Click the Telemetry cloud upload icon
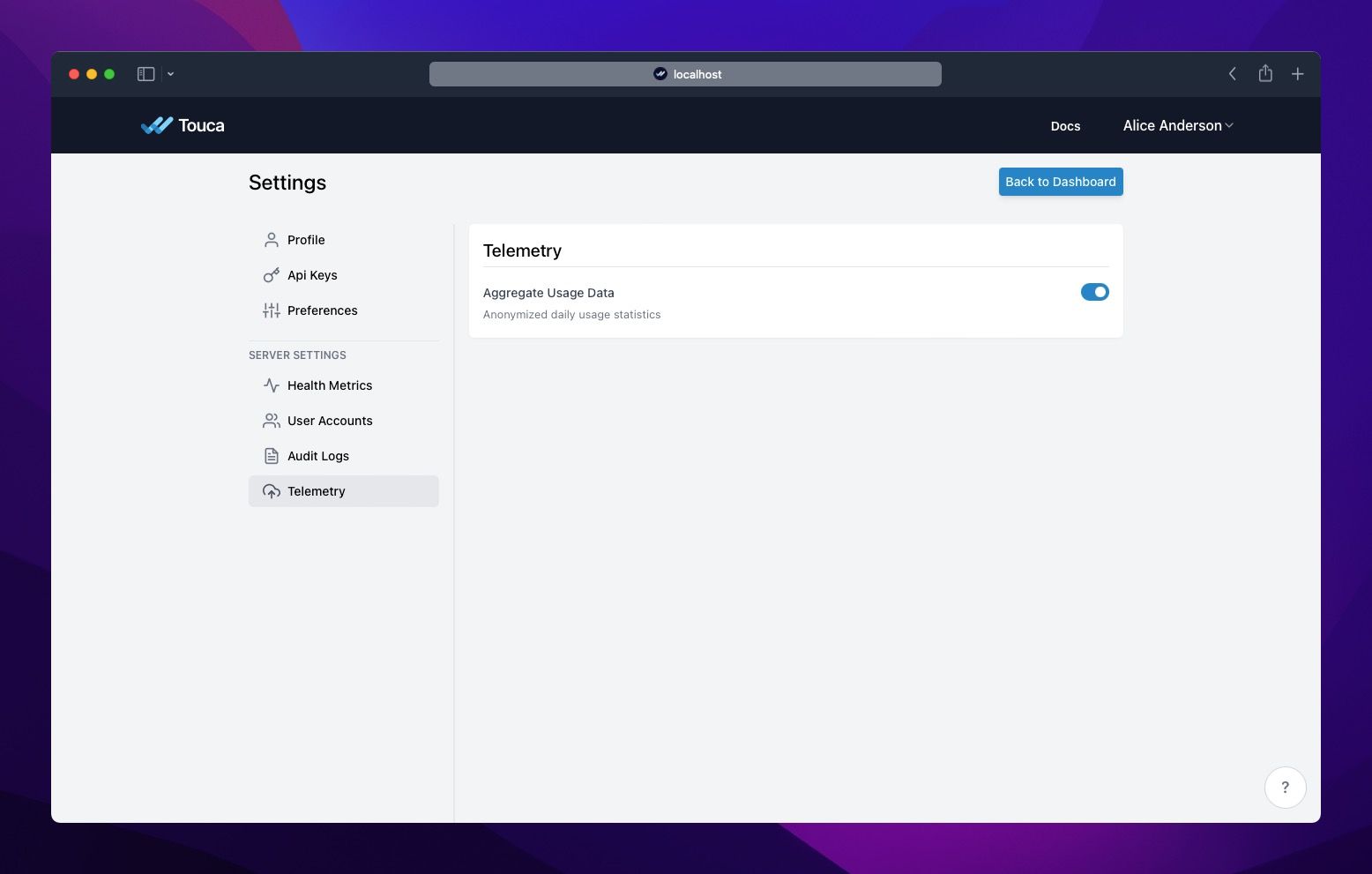The image size is (1372, 874). (x=272, y=491)
